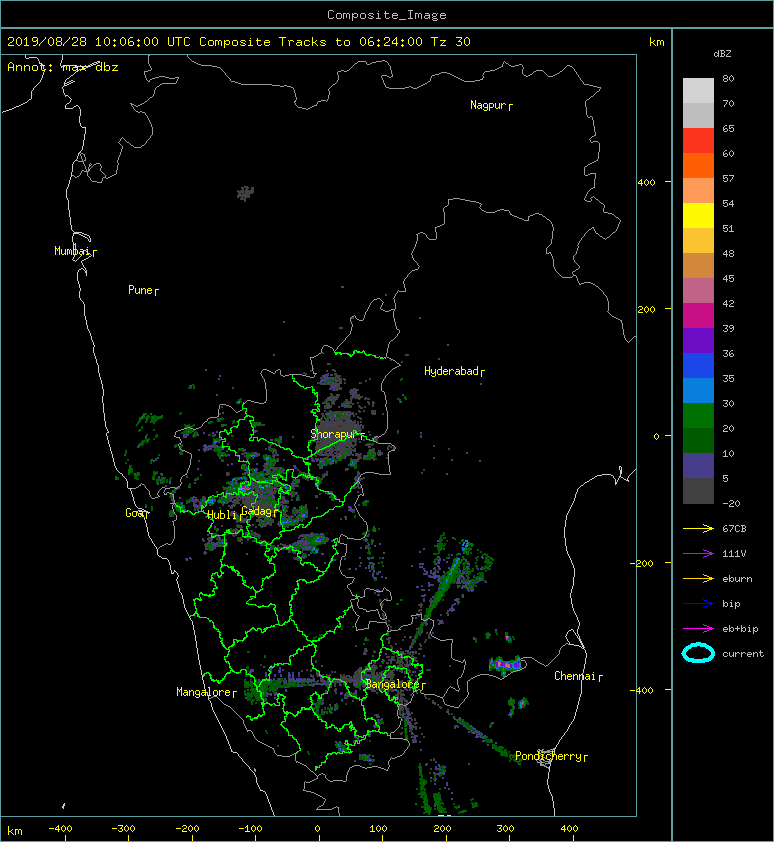Click the -400 tick on vertical axis
The width and height of the screenshot is (774, 842).
click(642, 690)
